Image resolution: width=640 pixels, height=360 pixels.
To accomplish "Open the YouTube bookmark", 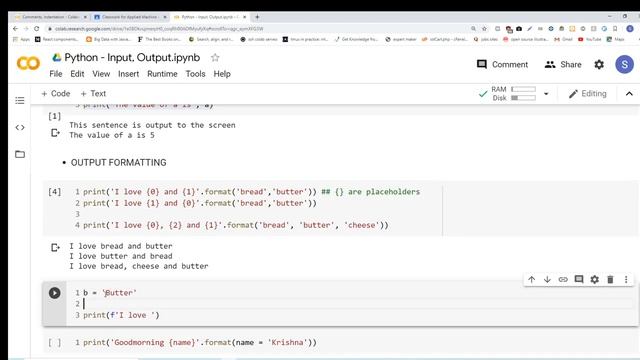I will point(589,39).
